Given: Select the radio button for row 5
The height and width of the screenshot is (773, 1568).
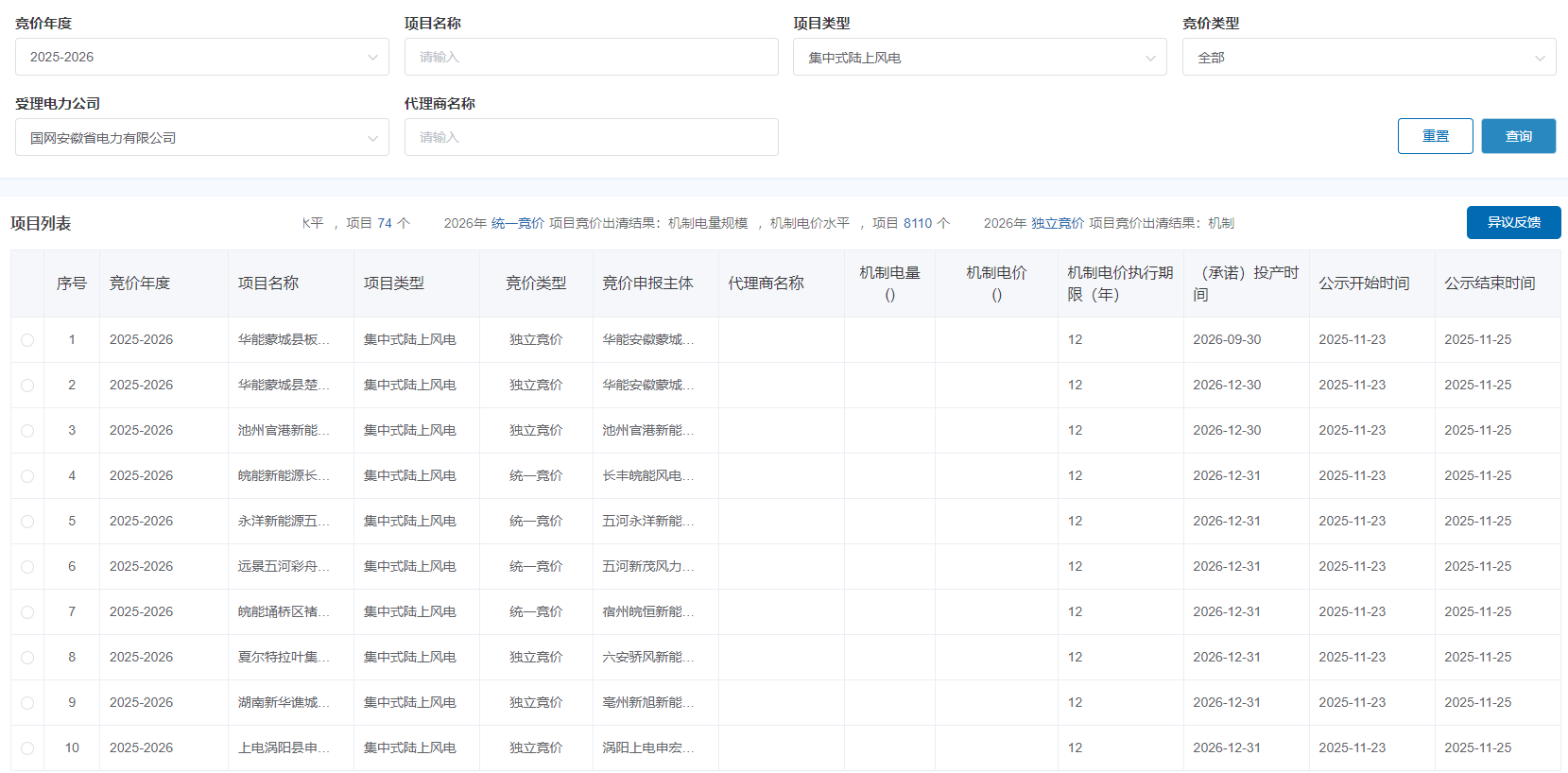Looking at the screenshot, I should click(x=27, y=522).
